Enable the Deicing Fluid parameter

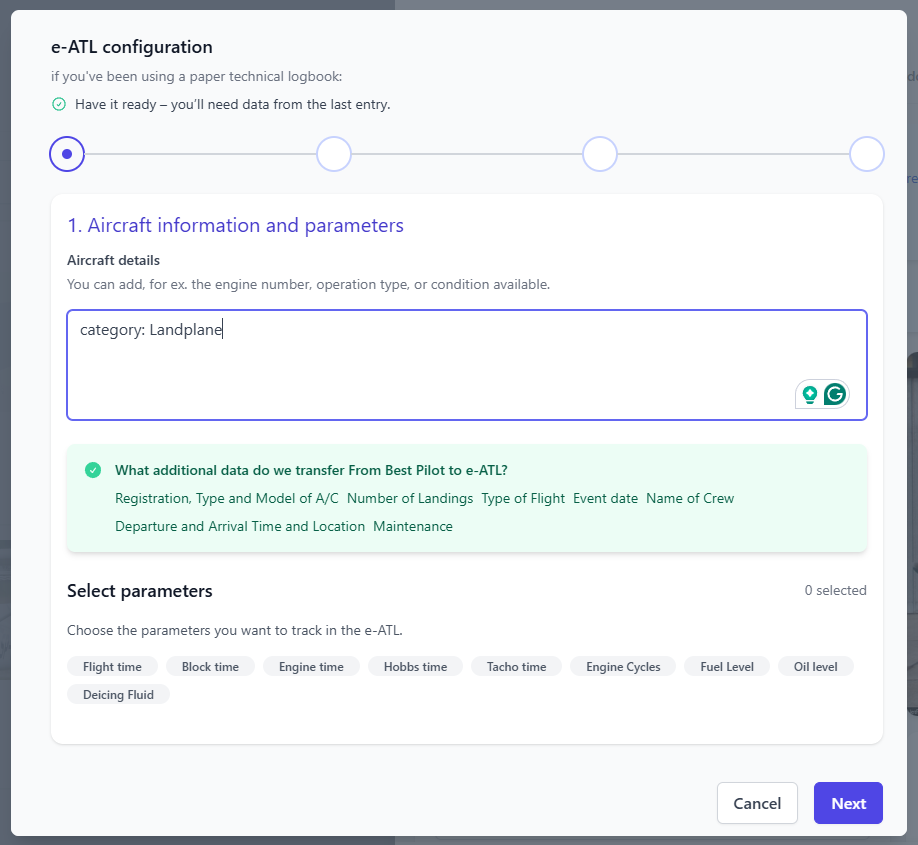pos(118,694)
